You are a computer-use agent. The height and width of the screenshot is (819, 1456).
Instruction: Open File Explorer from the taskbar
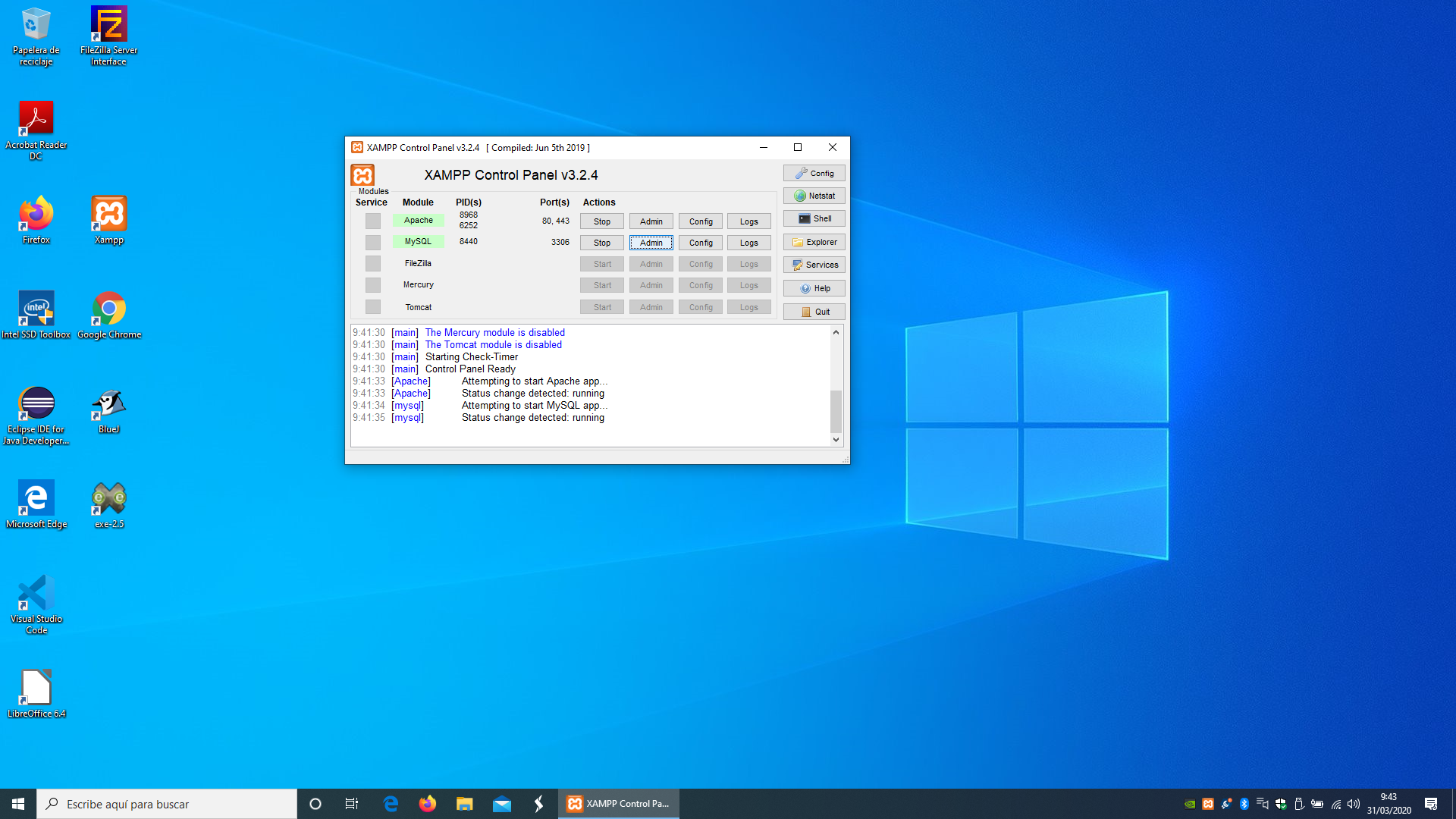[x=464, y=804]
